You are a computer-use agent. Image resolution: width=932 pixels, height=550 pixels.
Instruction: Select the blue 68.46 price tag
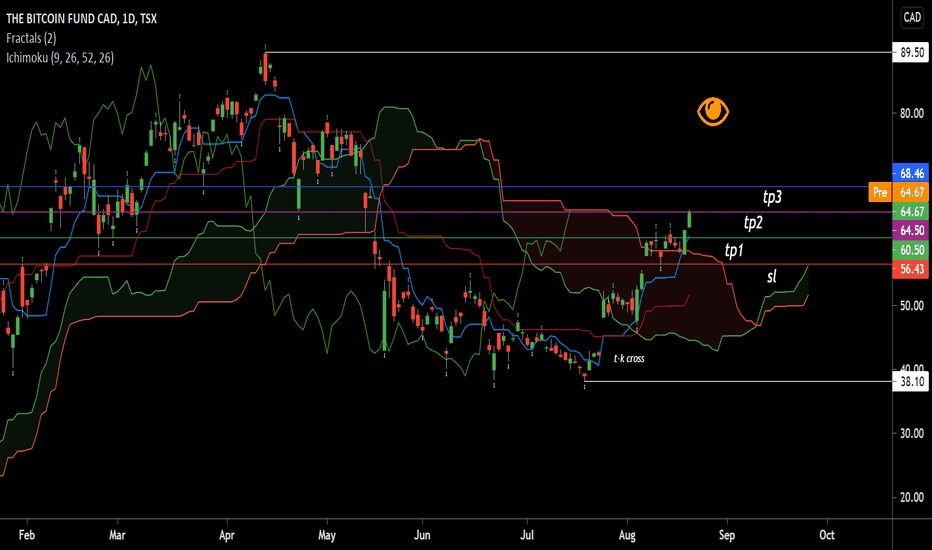911,173
